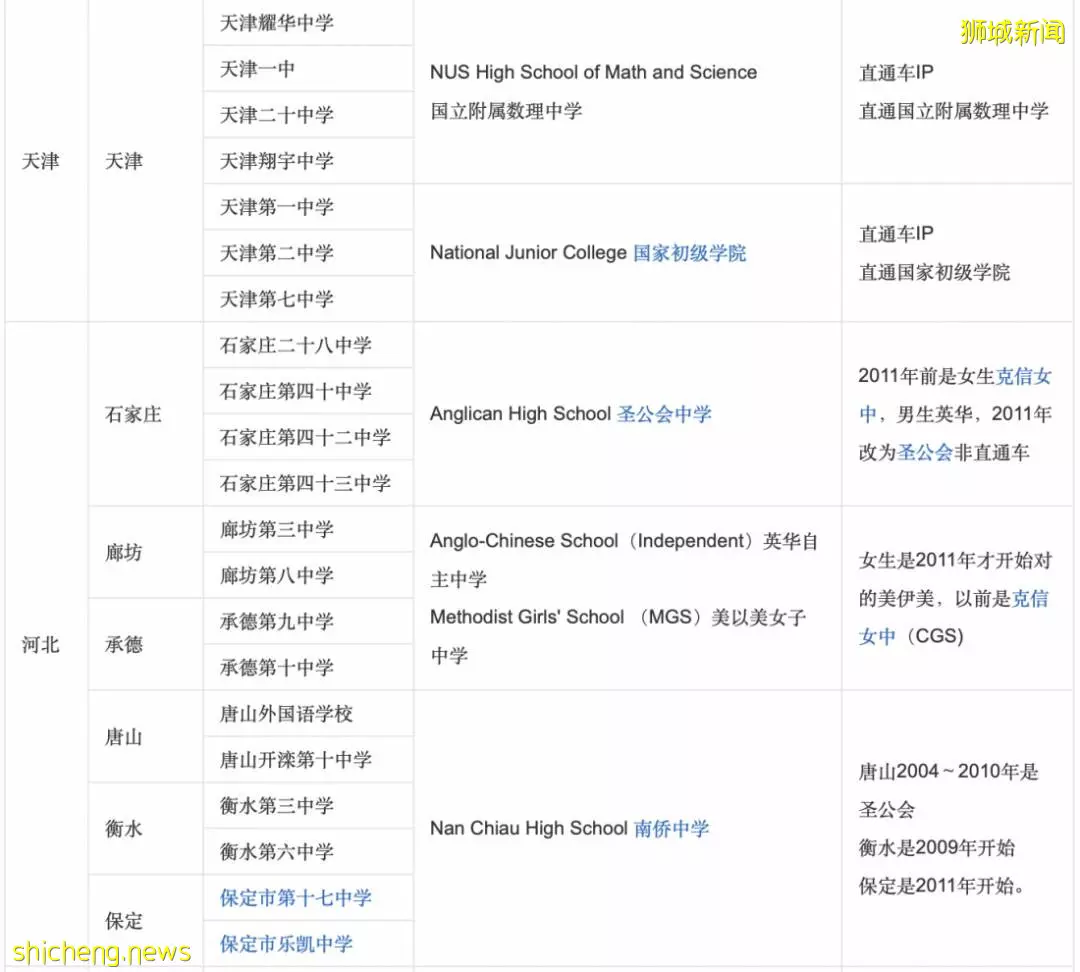Select the 承德第十中学 cell
This screenshot has height=972, width=1080.
309,668
